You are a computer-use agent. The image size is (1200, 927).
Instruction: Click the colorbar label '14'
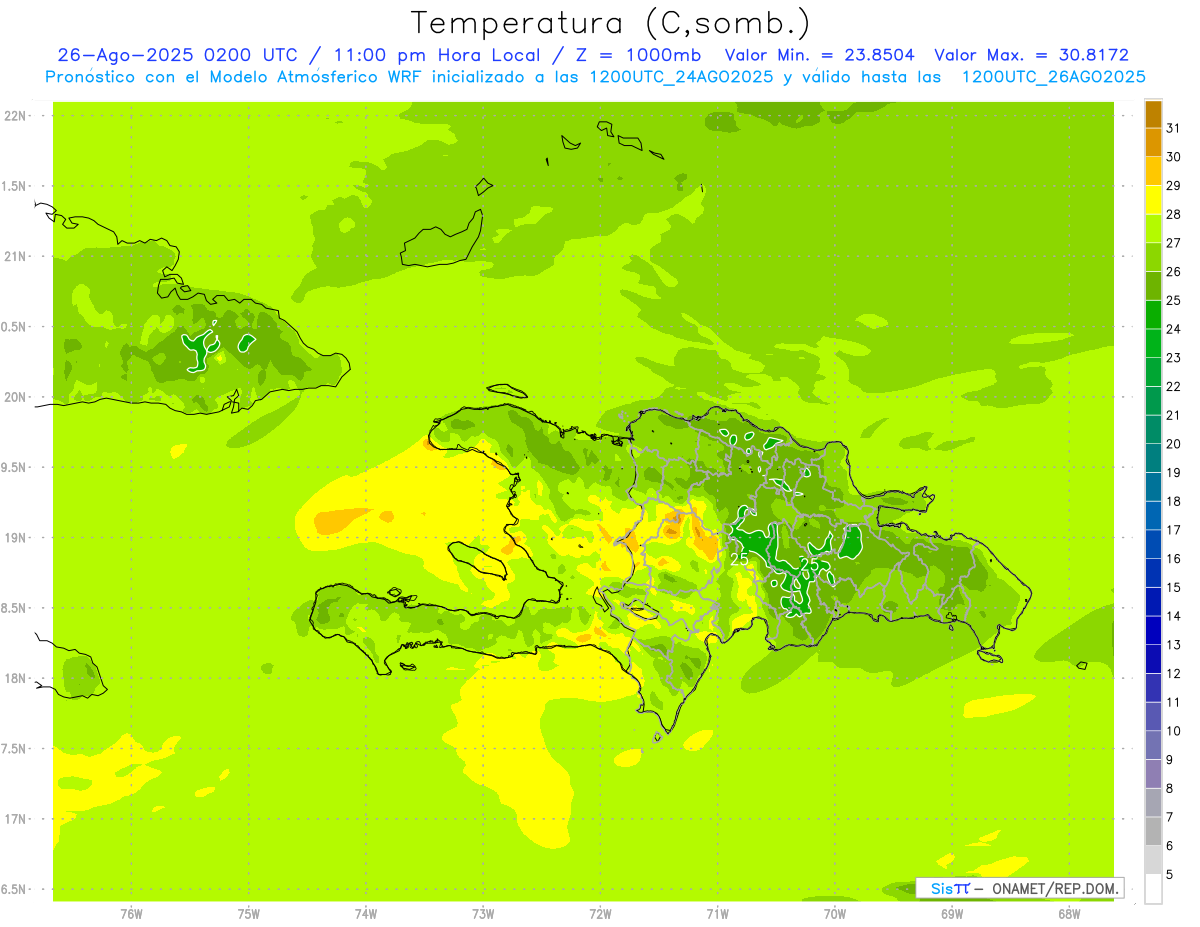coord(1174,616)
